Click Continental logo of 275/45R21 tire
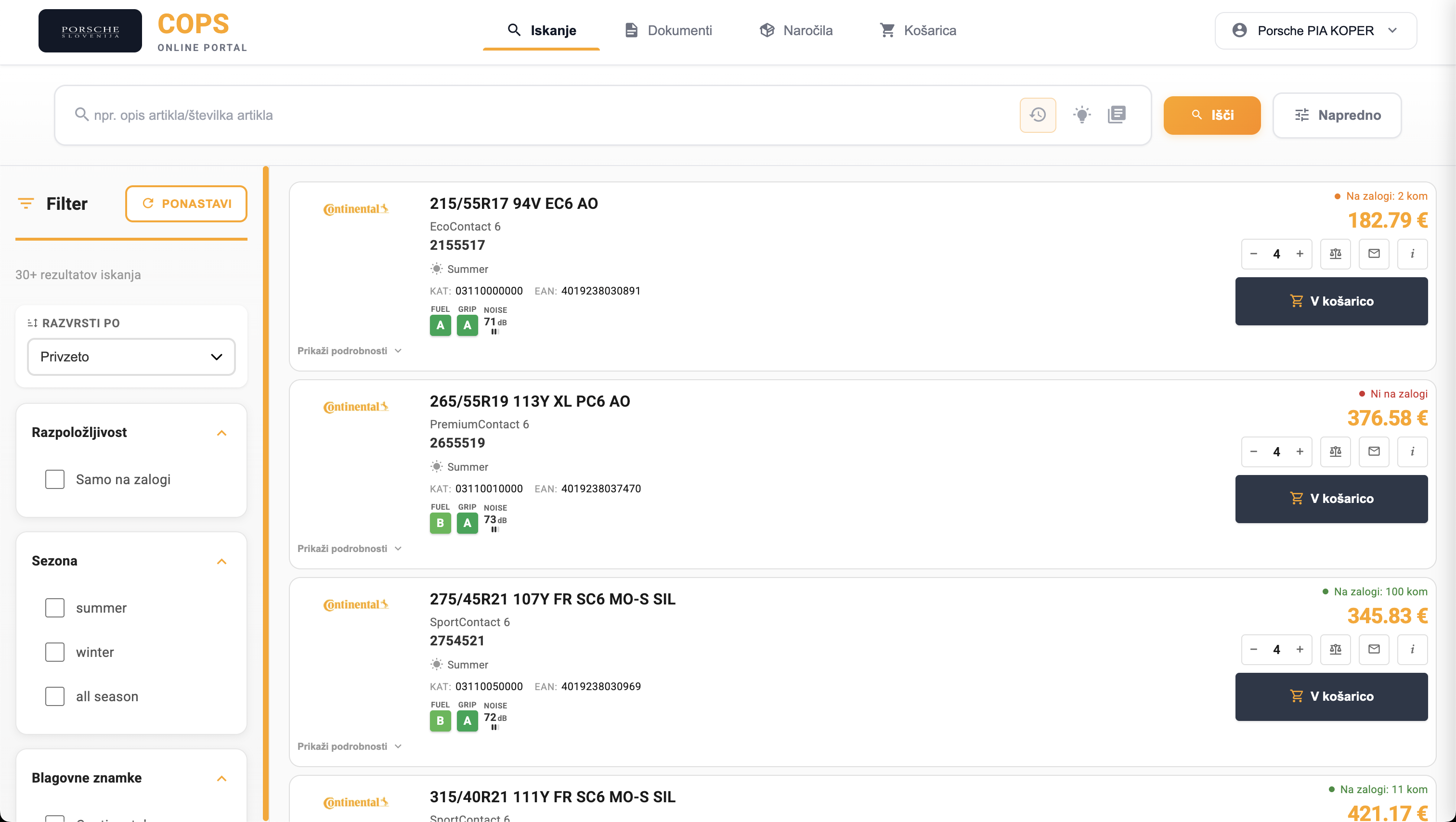Image resolution: width=1456 pixels, height=822 pixels. tap(355, 604)
